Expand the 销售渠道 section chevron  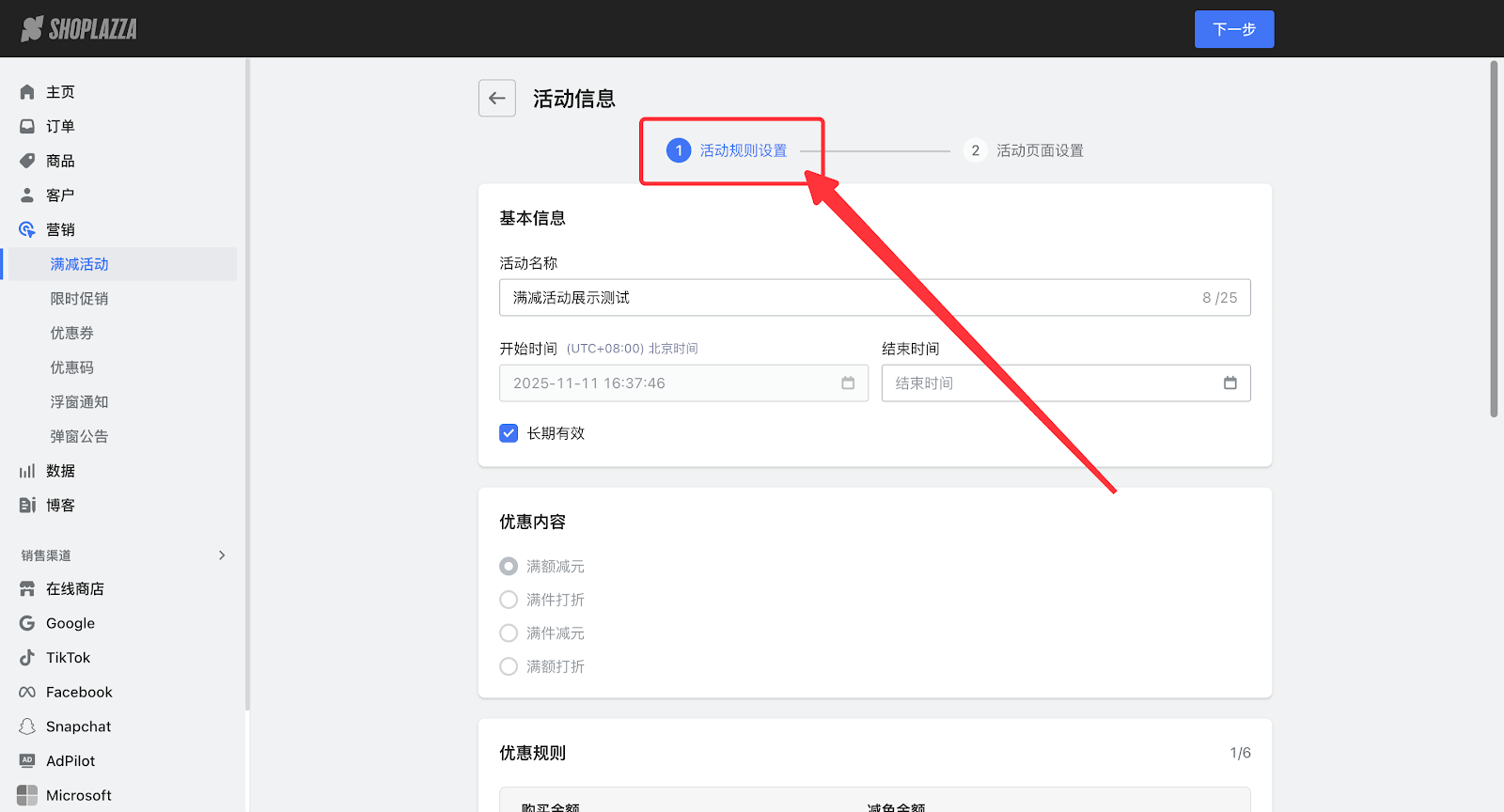coord(222,555)
